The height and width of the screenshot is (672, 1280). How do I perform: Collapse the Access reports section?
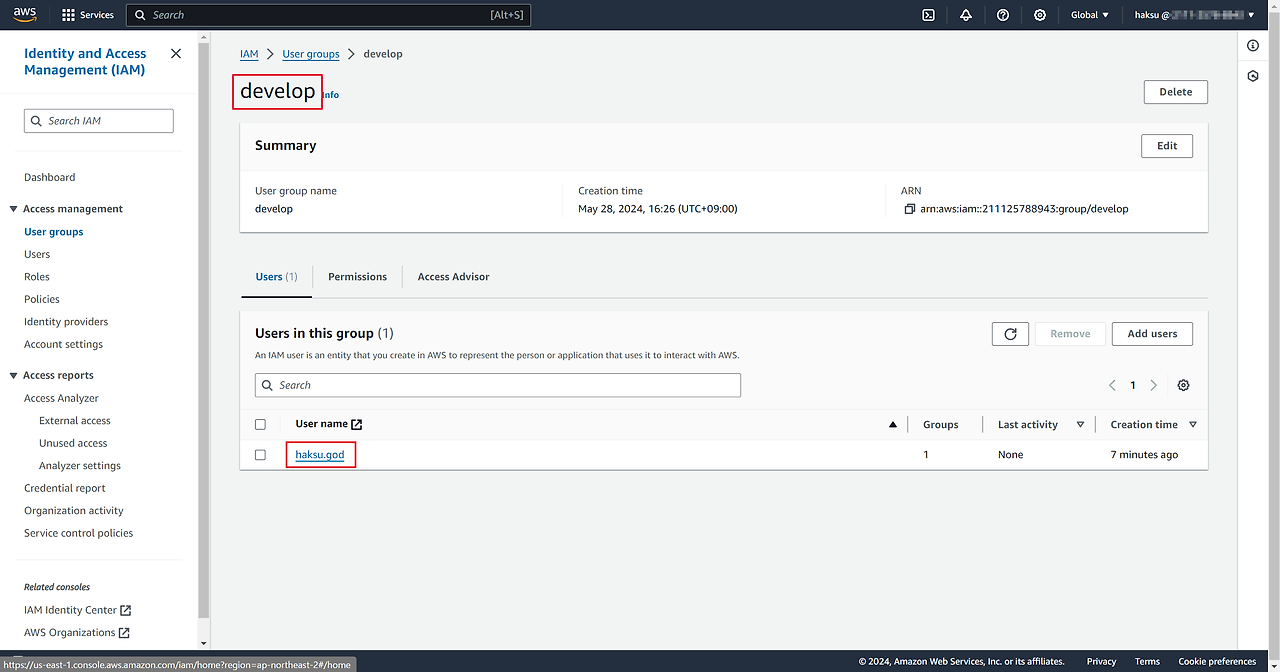pos(14,376)
